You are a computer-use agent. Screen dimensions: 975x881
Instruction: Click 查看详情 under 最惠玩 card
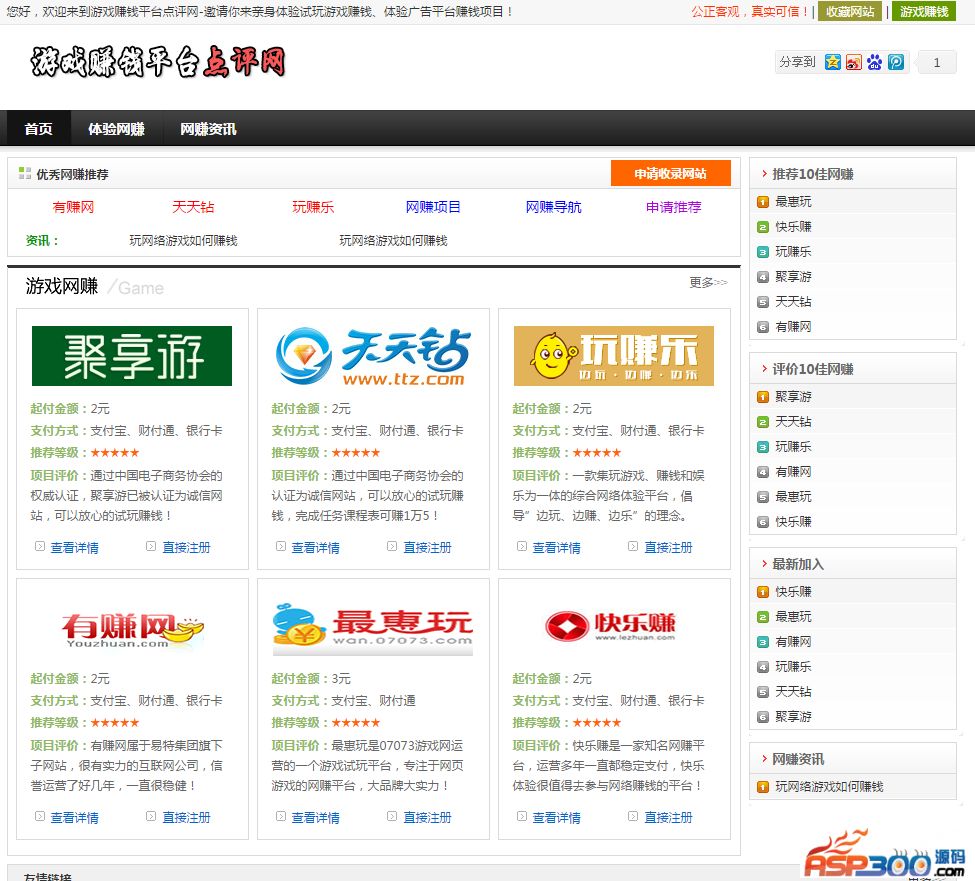point(315,817)
